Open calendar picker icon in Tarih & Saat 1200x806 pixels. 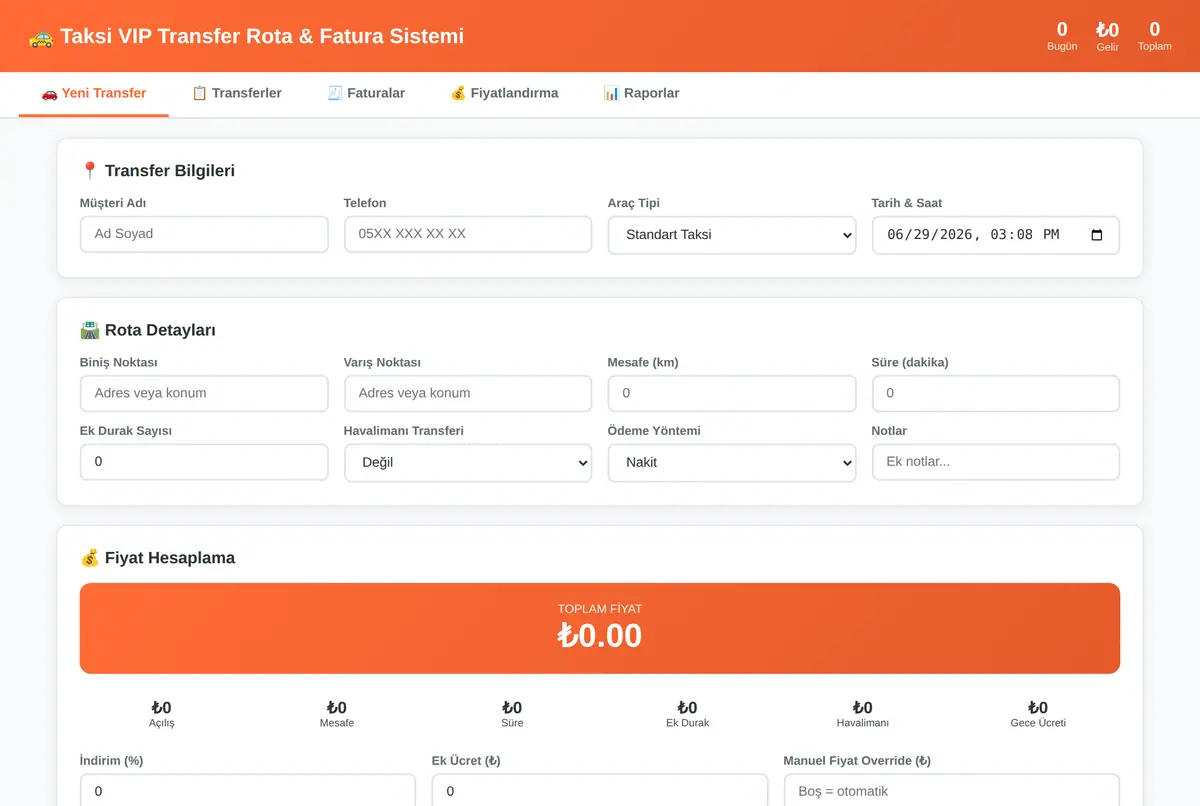1097,235
